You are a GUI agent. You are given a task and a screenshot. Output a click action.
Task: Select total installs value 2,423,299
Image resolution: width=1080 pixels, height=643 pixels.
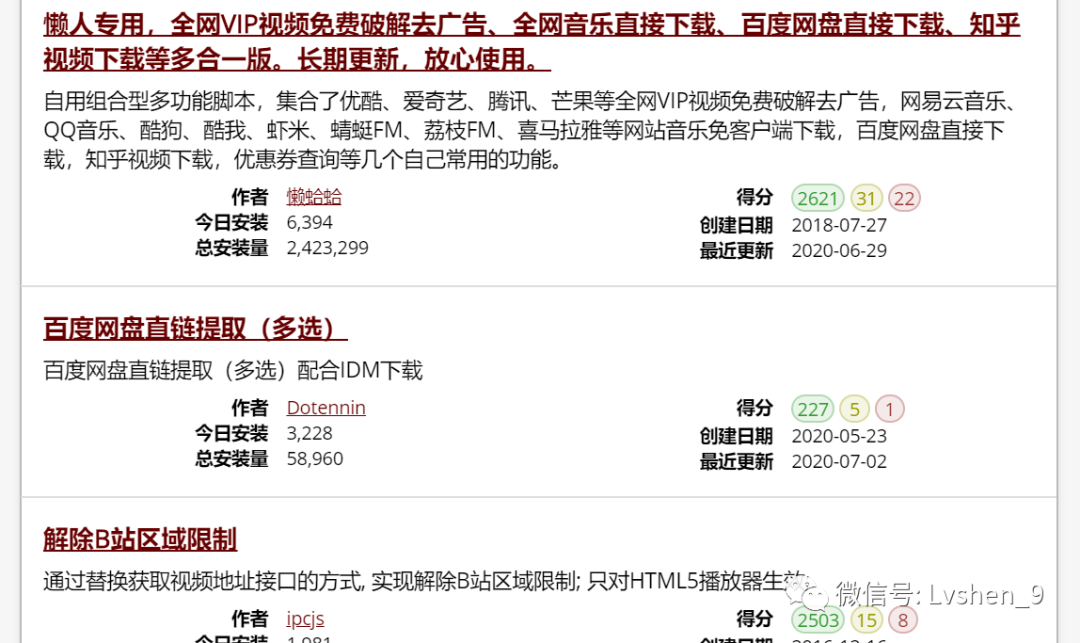(x=327, y=248)
